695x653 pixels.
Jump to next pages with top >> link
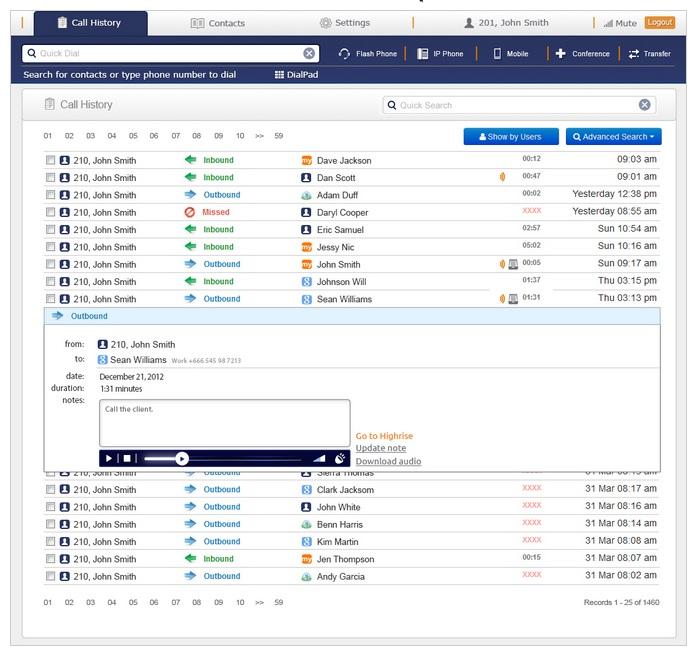tap(259, 135)
